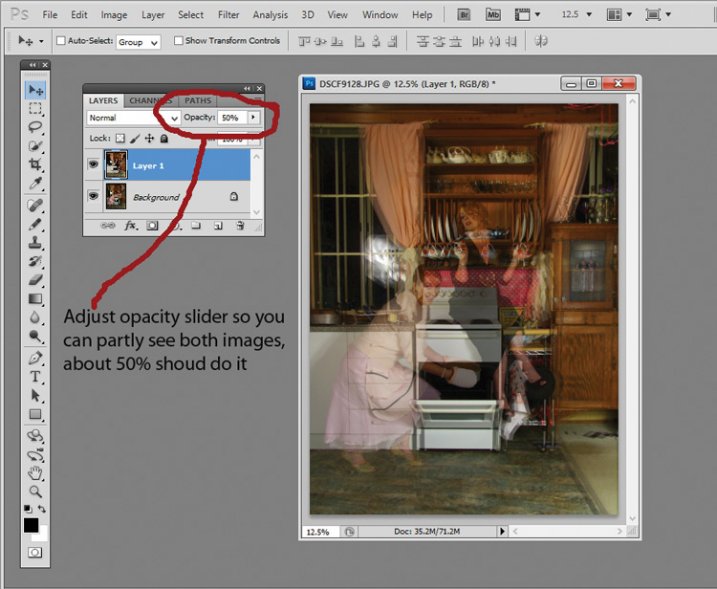Enable the Auto-Select checkbox

coord(61,41)
